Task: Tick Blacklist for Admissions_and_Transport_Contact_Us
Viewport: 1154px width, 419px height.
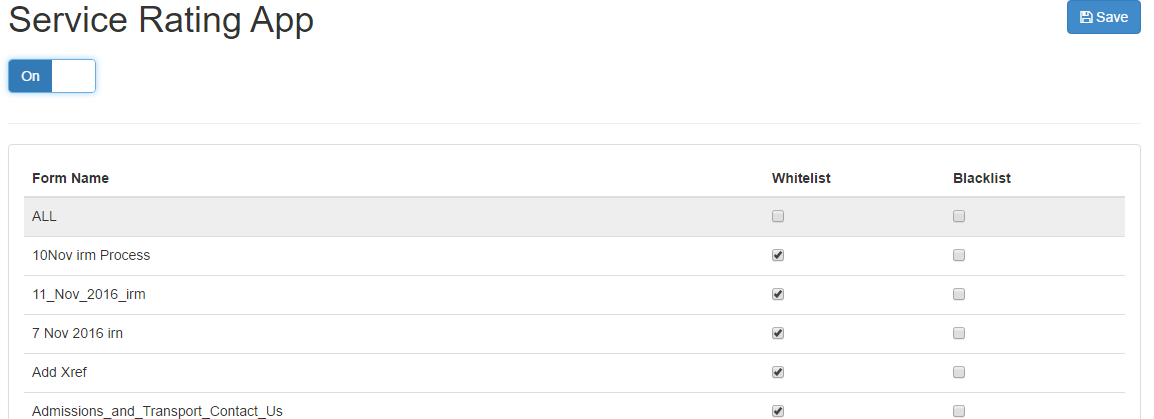Action: pyautogui.click(x=959, y=411)
